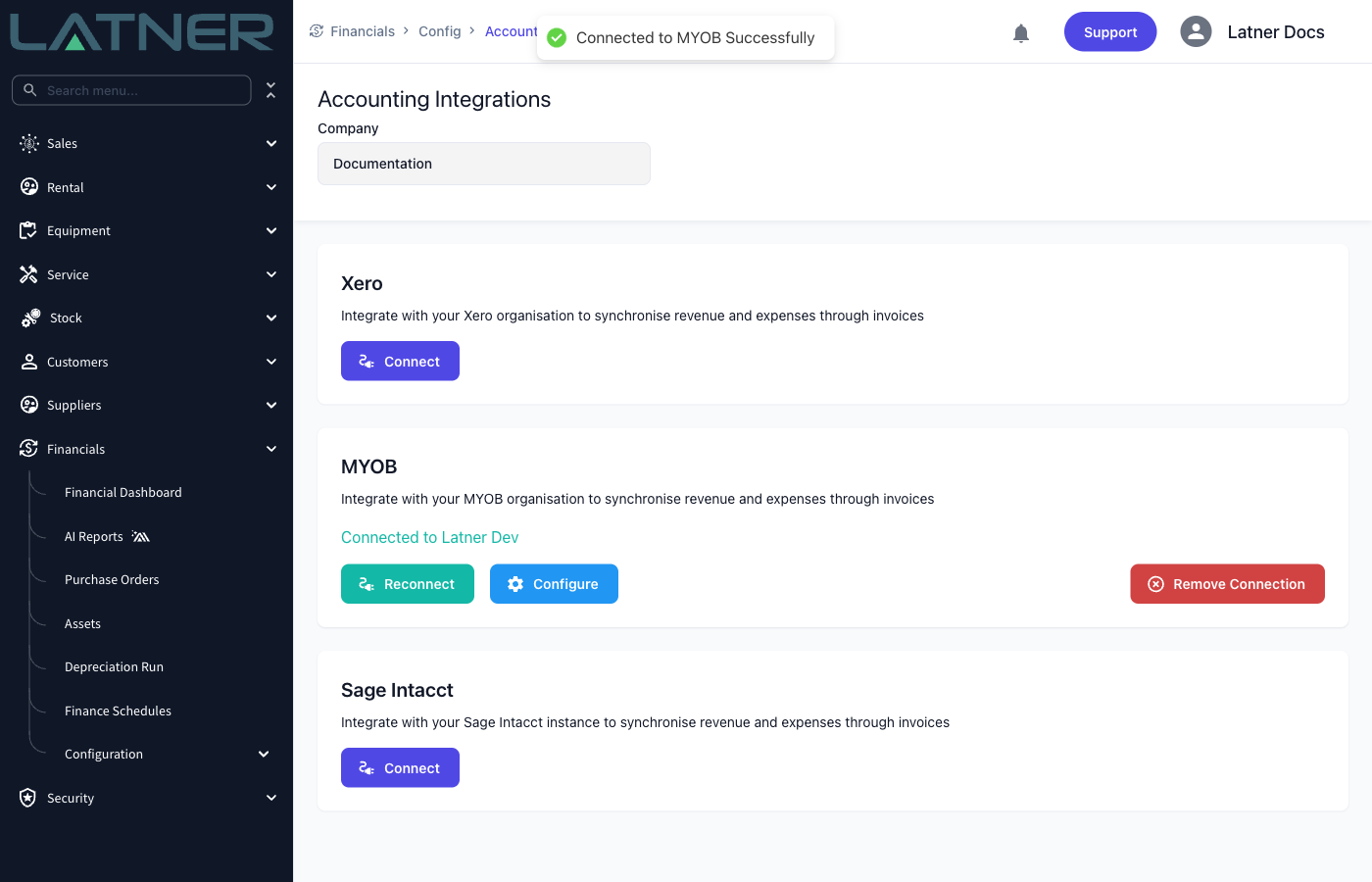Image resolution: width=1372 pixels, height=882 pixels.
Task: Expand the Sales menu chevron
Action: pyautogui.click(x=271, y=143)
